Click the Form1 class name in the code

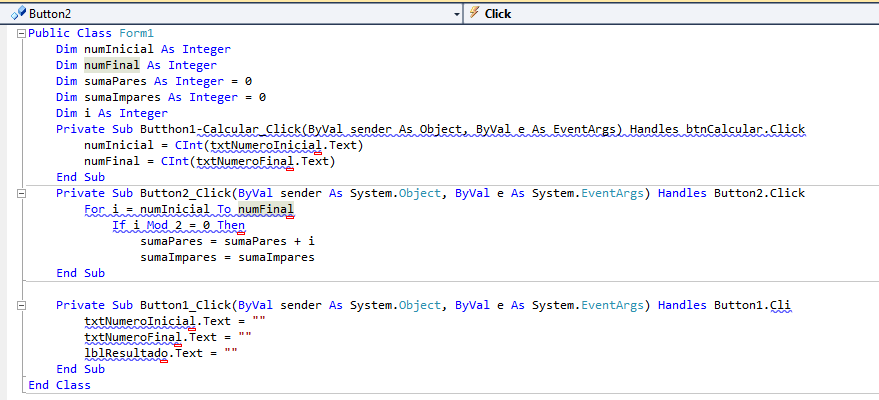click(136, 33)
